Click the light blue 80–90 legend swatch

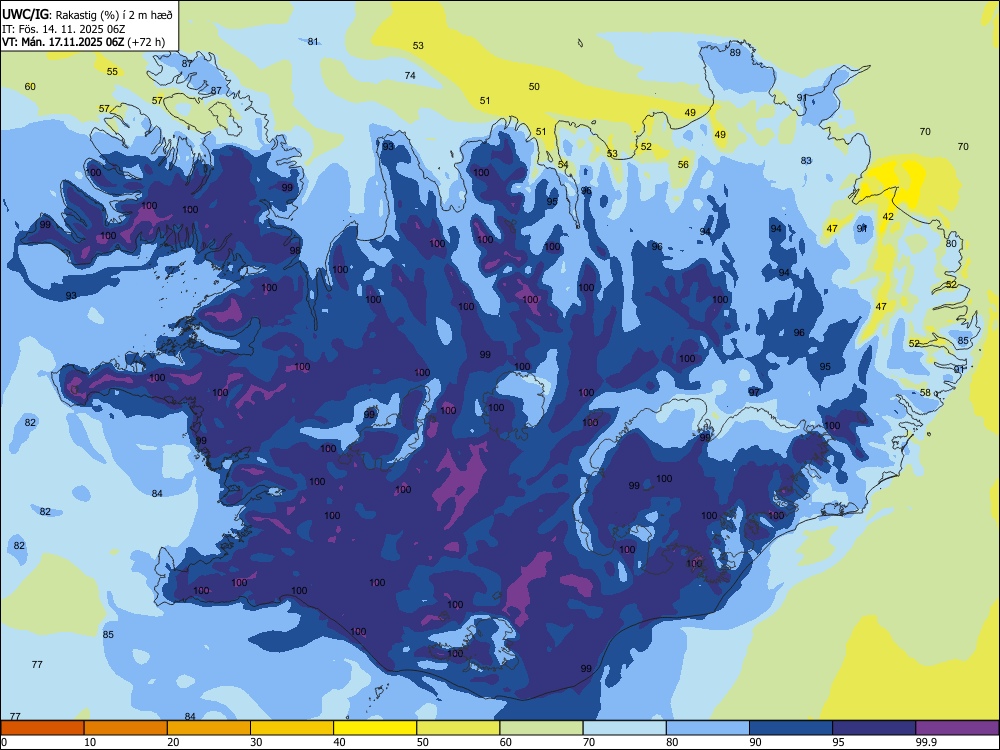tap(708, 728)
